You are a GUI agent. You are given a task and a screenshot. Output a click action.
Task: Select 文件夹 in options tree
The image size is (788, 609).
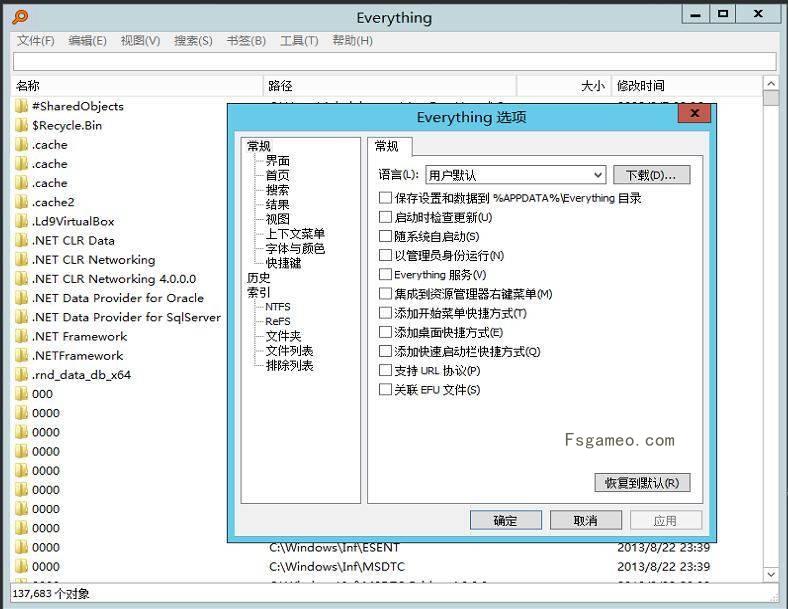pyautogui.click(x=283, y=336)
